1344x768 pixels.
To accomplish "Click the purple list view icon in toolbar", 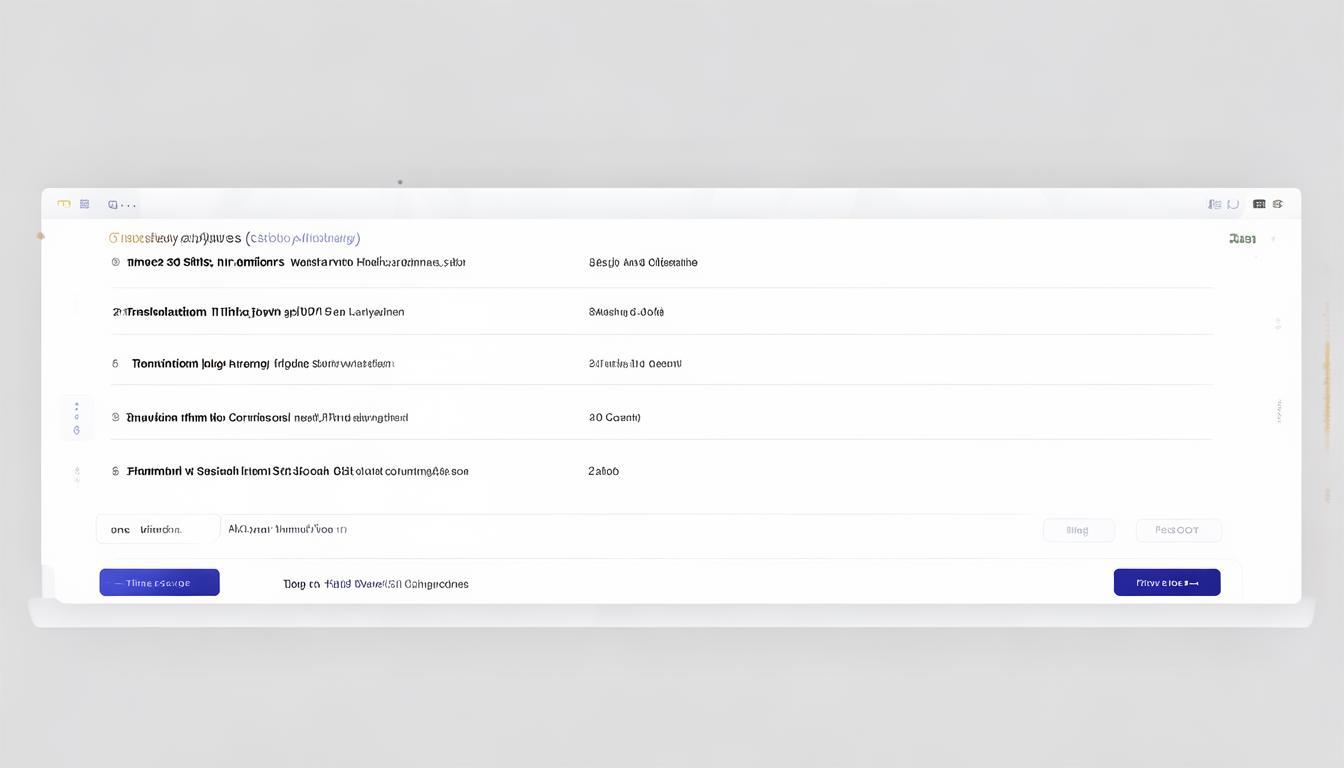I will coord(85,204).
